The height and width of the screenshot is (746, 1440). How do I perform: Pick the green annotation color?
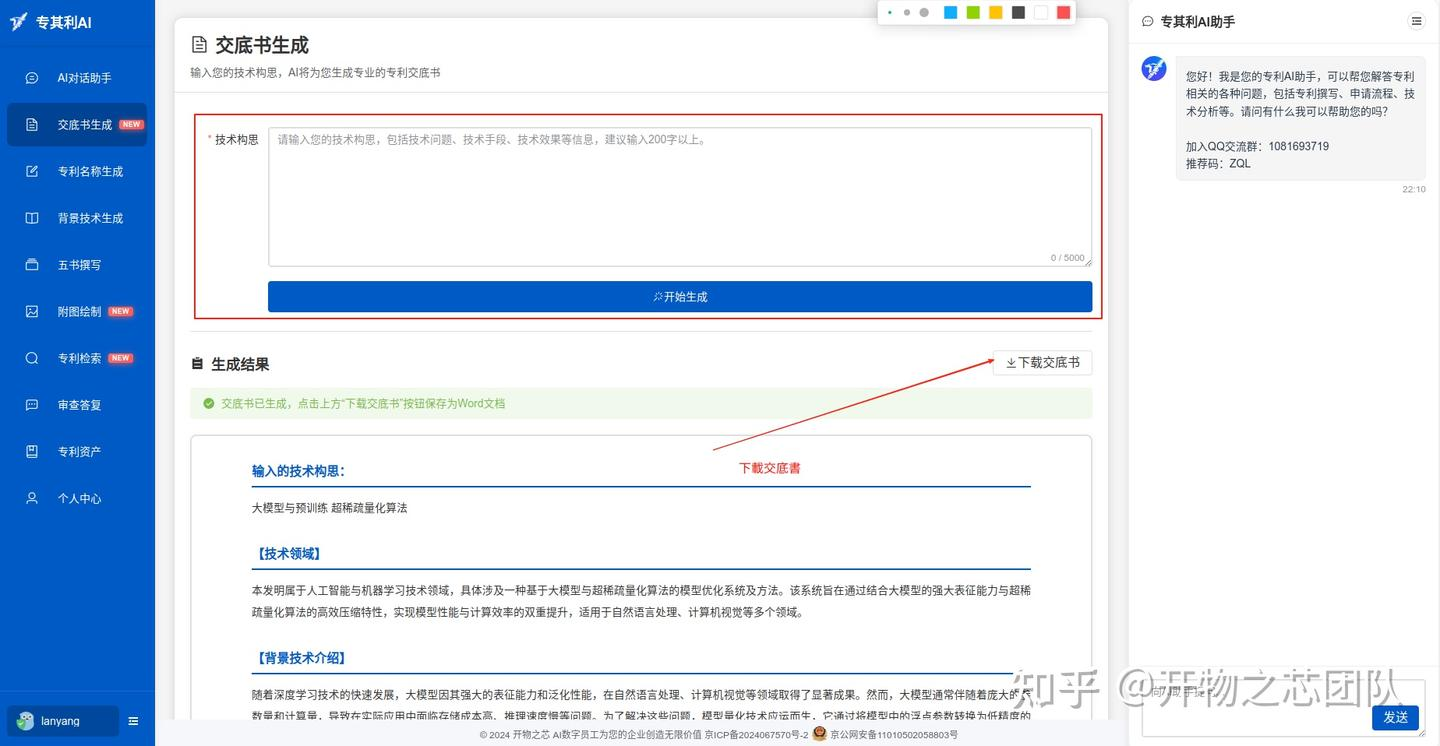(x=973, y=13)
